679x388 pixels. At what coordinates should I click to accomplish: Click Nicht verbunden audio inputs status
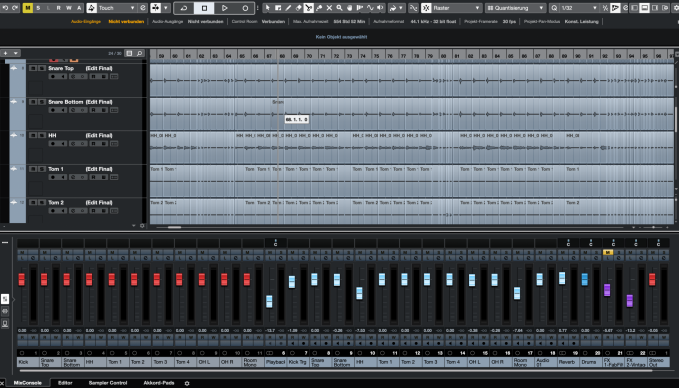(126, 21)
